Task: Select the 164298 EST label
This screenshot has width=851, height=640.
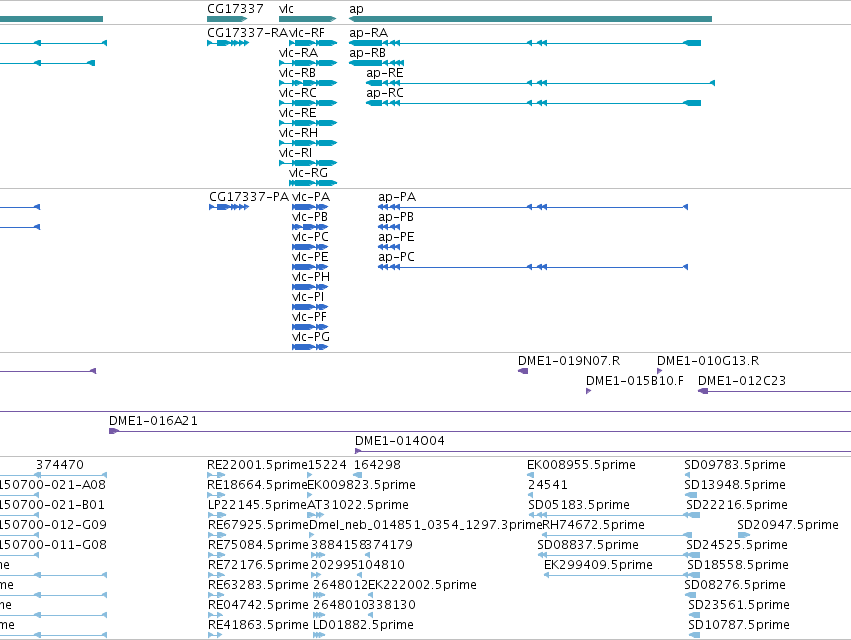Action: [x=377, y=465]
